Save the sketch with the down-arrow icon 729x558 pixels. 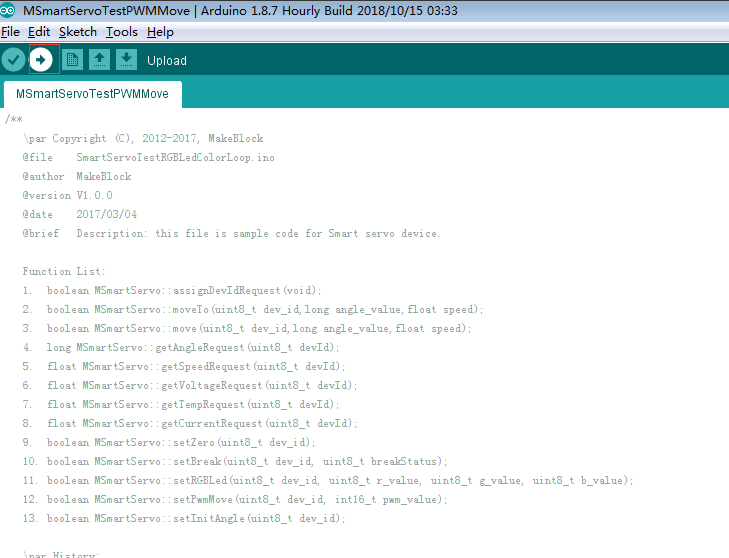[126, 60]
